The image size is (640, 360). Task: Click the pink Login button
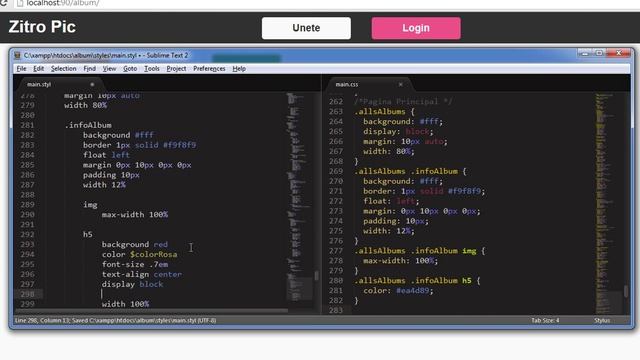[416, 28]
